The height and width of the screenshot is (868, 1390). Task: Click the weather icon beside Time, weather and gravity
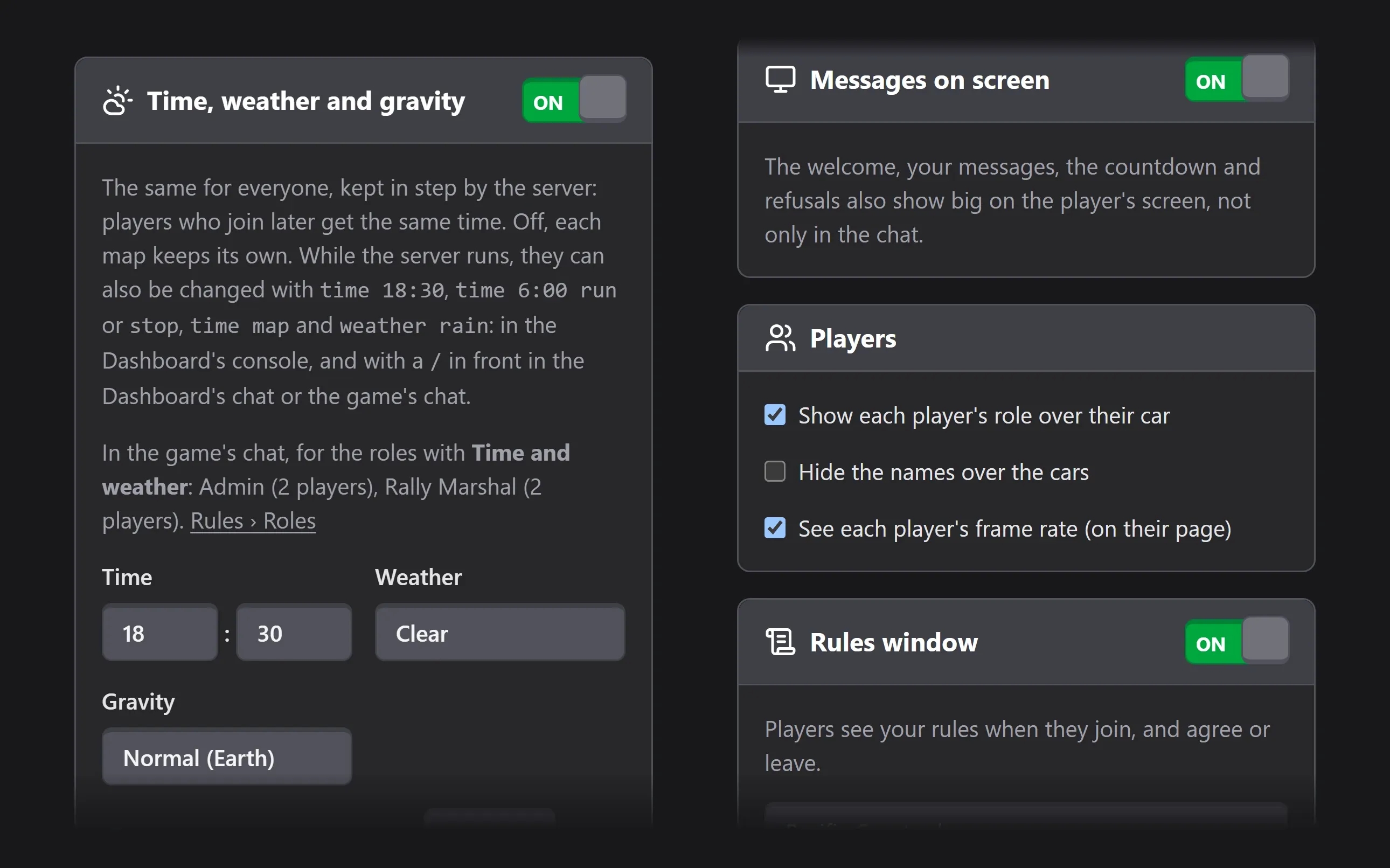[117, 101]
